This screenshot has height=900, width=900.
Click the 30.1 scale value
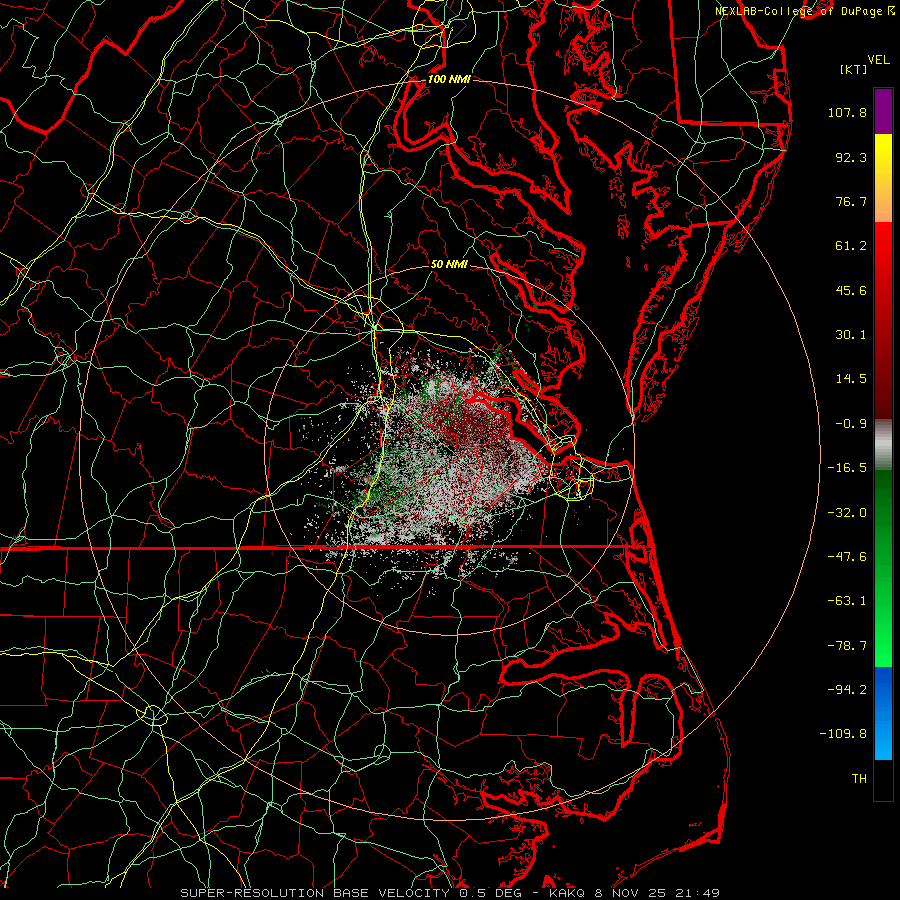click(851, 335)
